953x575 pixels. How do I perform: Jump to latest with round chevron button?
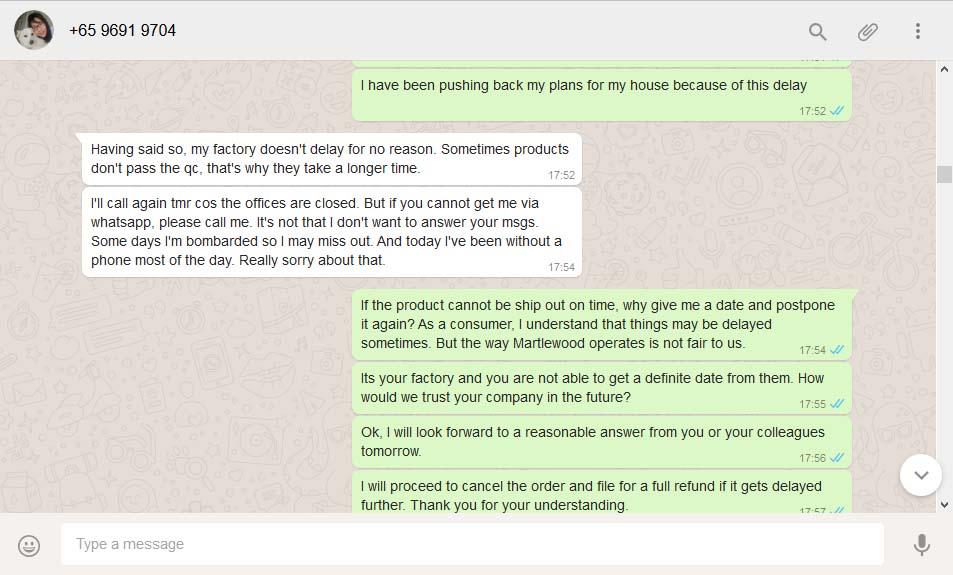[x=921, y=475]
